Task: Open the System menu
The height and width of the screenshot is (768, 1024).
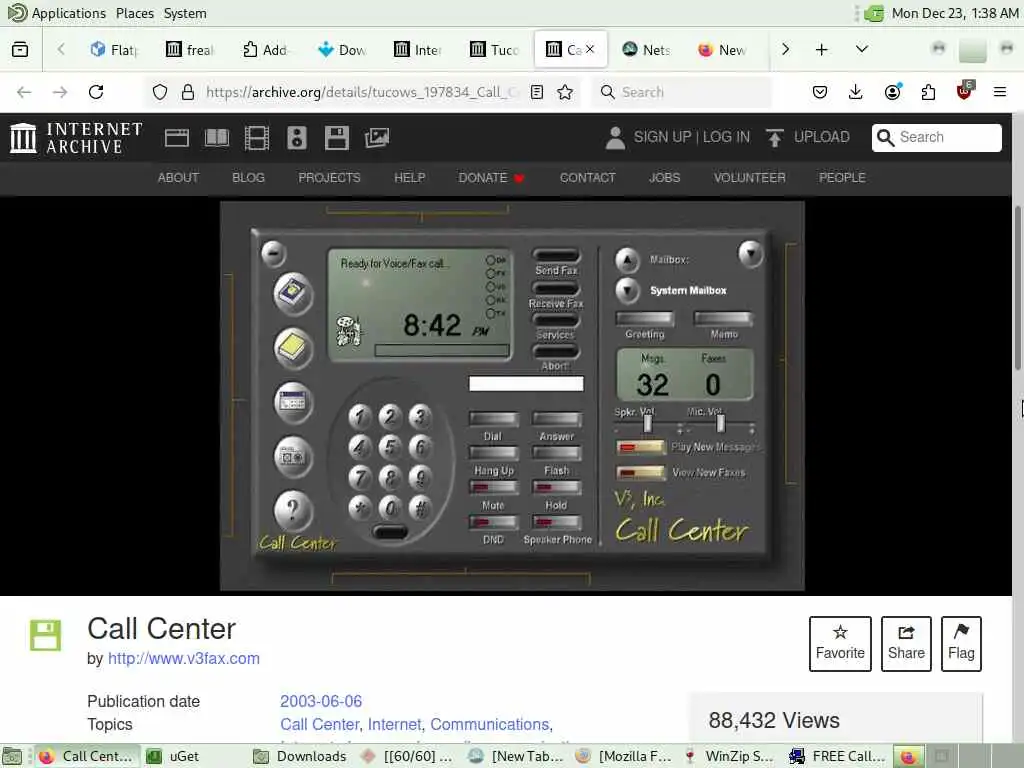Action: coord(185,13)
